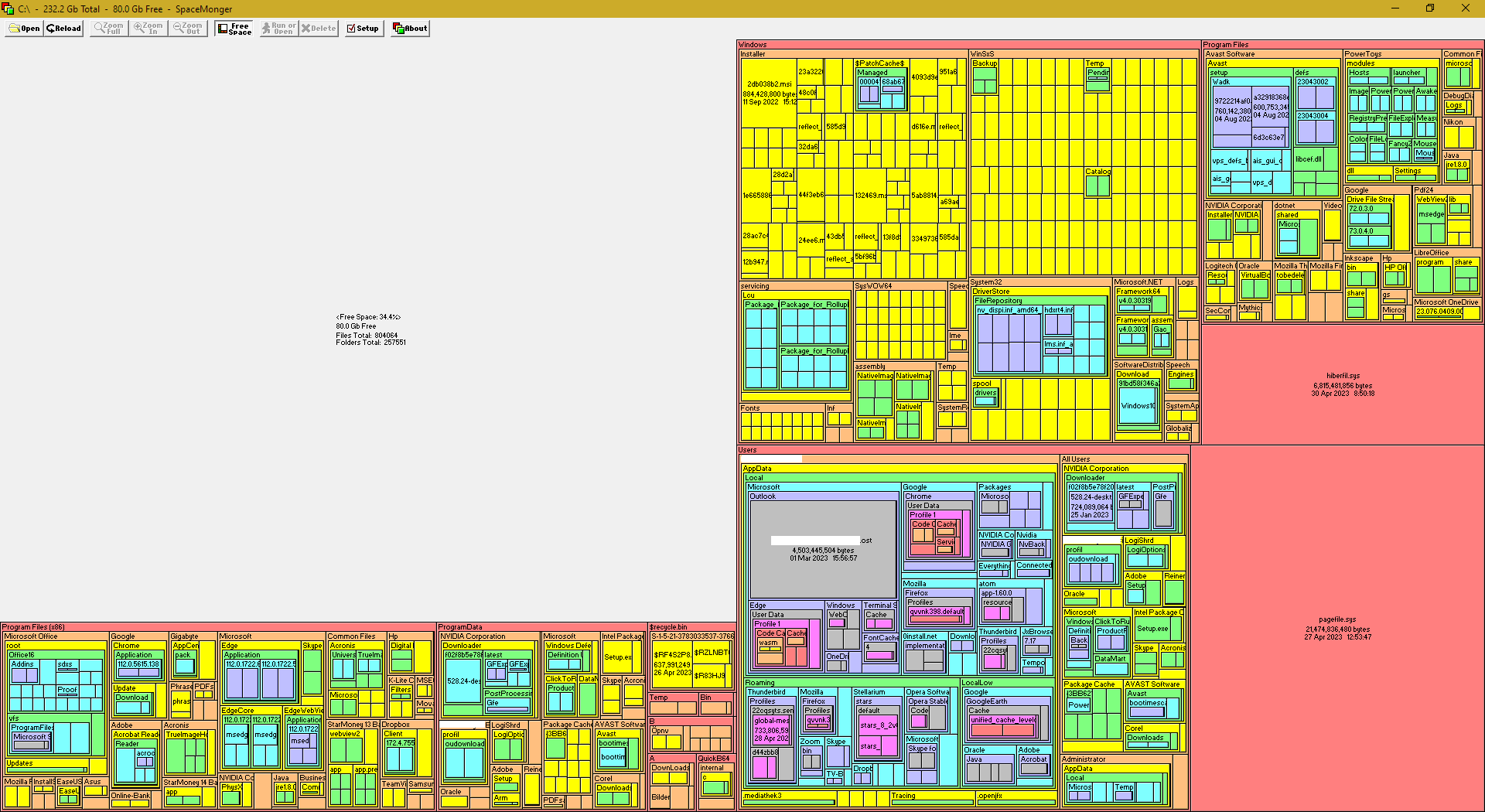The image size is (1485, 812).
Task: Click the Zoom Out toolbar button
Action: 188,29
